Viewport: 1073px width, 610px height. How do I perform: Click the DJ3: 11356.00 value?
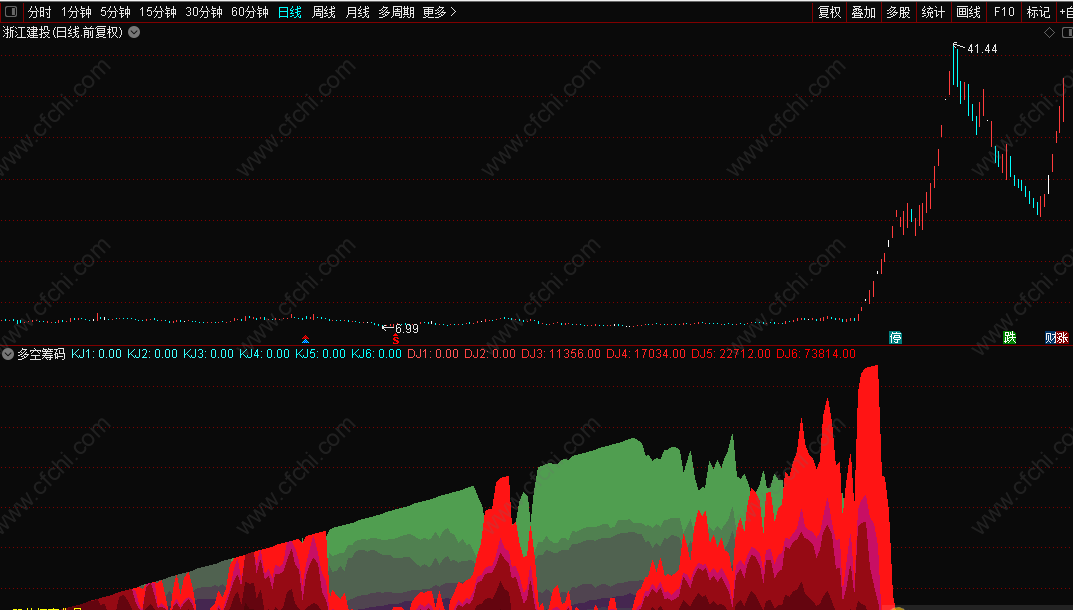(561, 354)
